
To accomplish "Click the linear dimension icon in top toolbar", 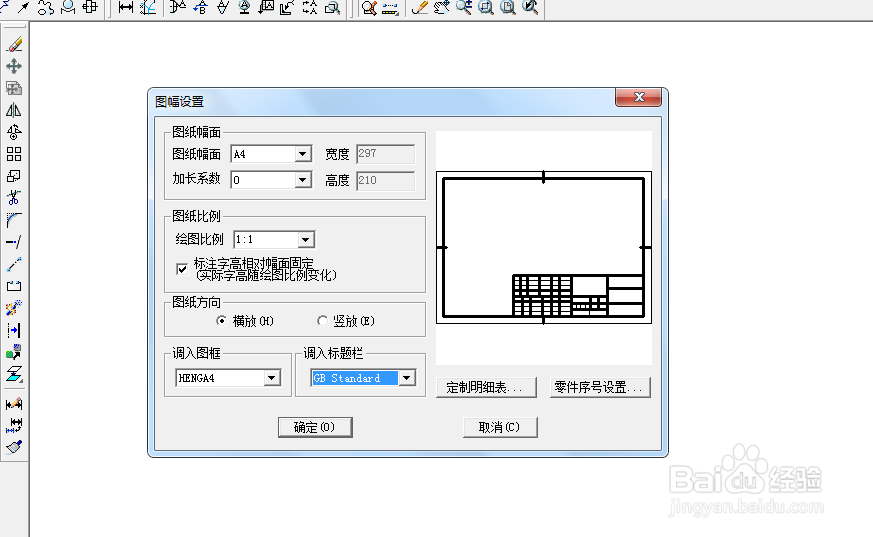I will [x=126, y=7].
